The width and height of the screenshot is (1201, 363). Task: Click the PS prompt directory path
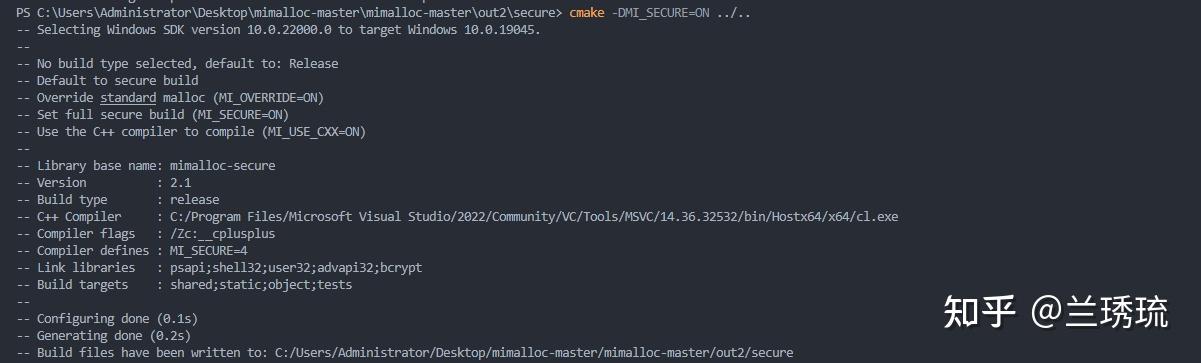(297, 12)
